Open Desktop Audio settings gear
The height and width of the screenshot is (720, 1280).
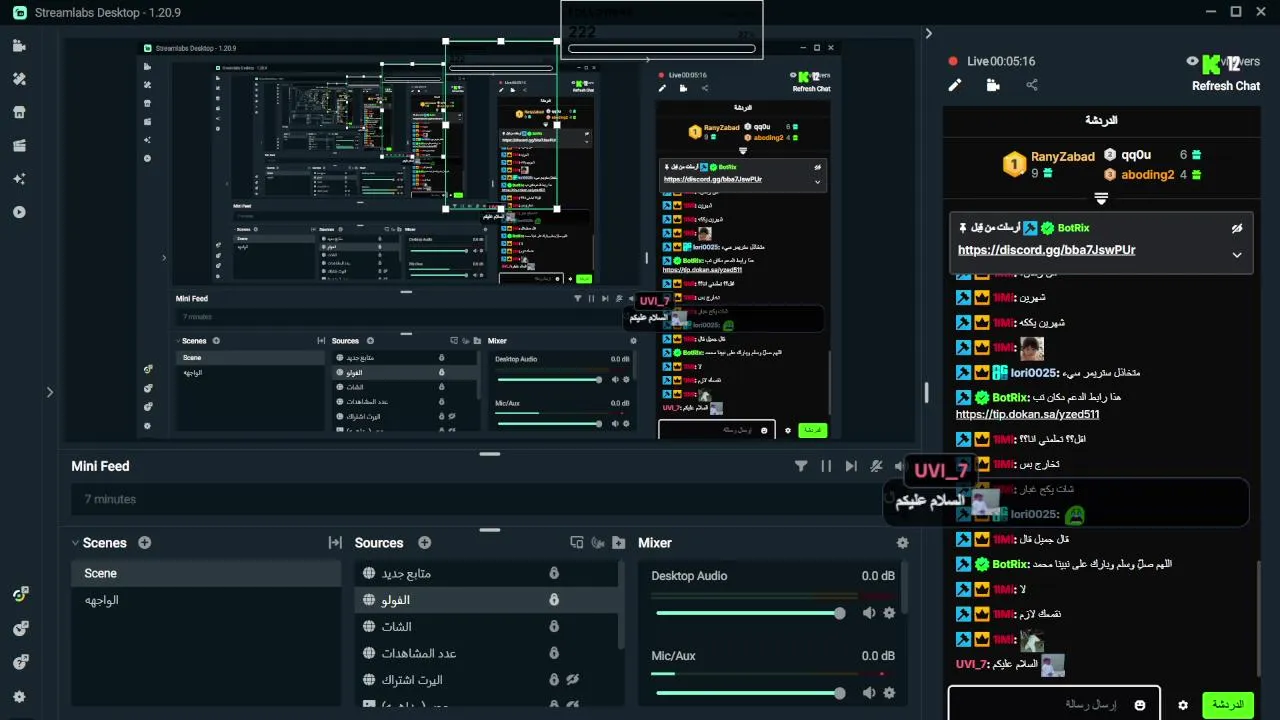[x=889, y=613]
